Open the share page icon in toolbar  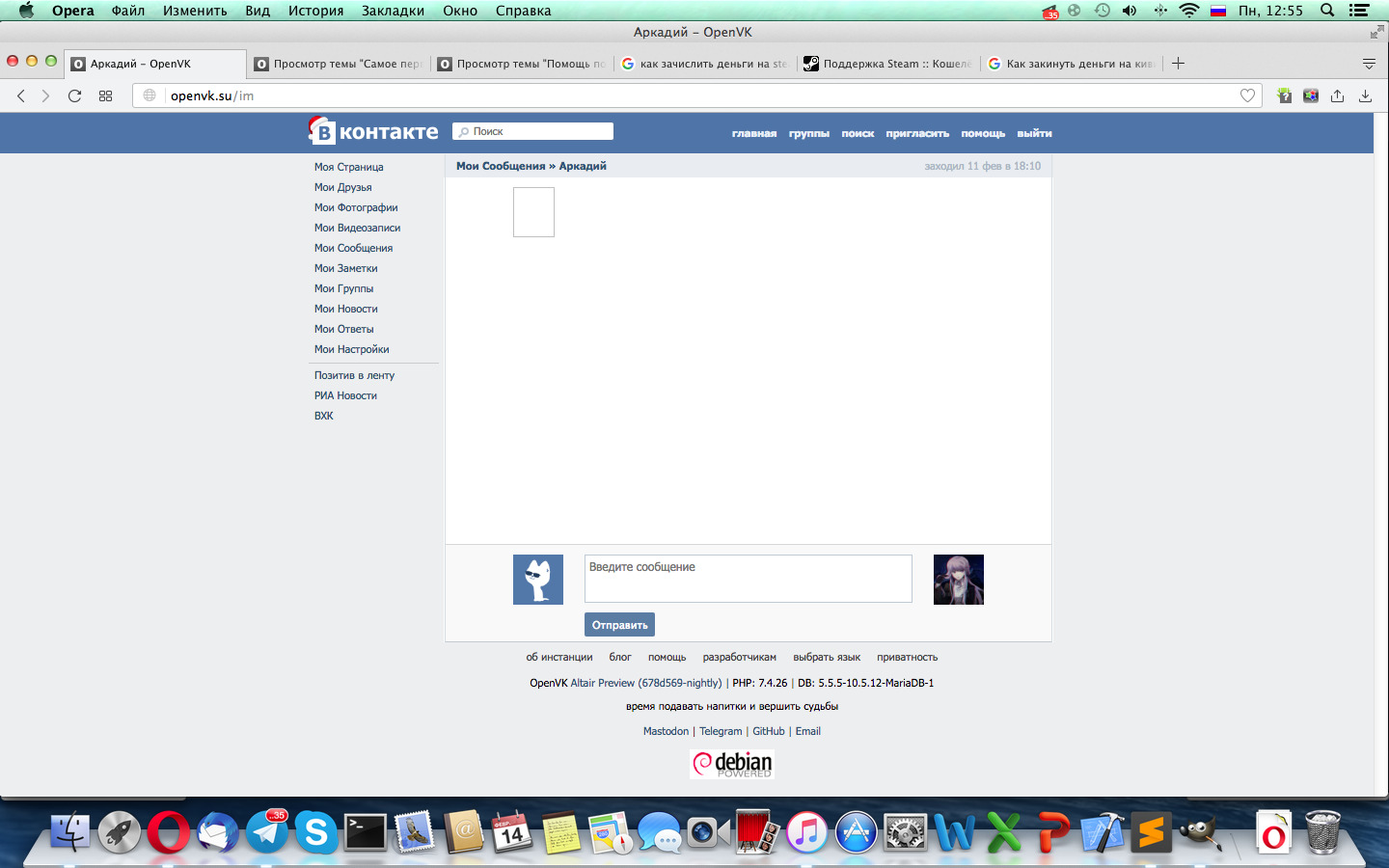[x=1337, y=95]
